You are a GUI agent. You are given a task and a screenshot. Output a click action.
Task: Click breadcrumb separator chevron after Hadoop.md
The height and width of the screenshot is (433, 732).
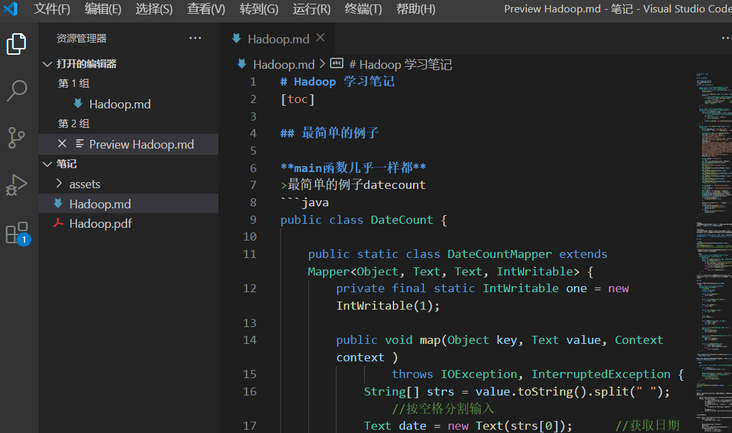pos(322,63)
